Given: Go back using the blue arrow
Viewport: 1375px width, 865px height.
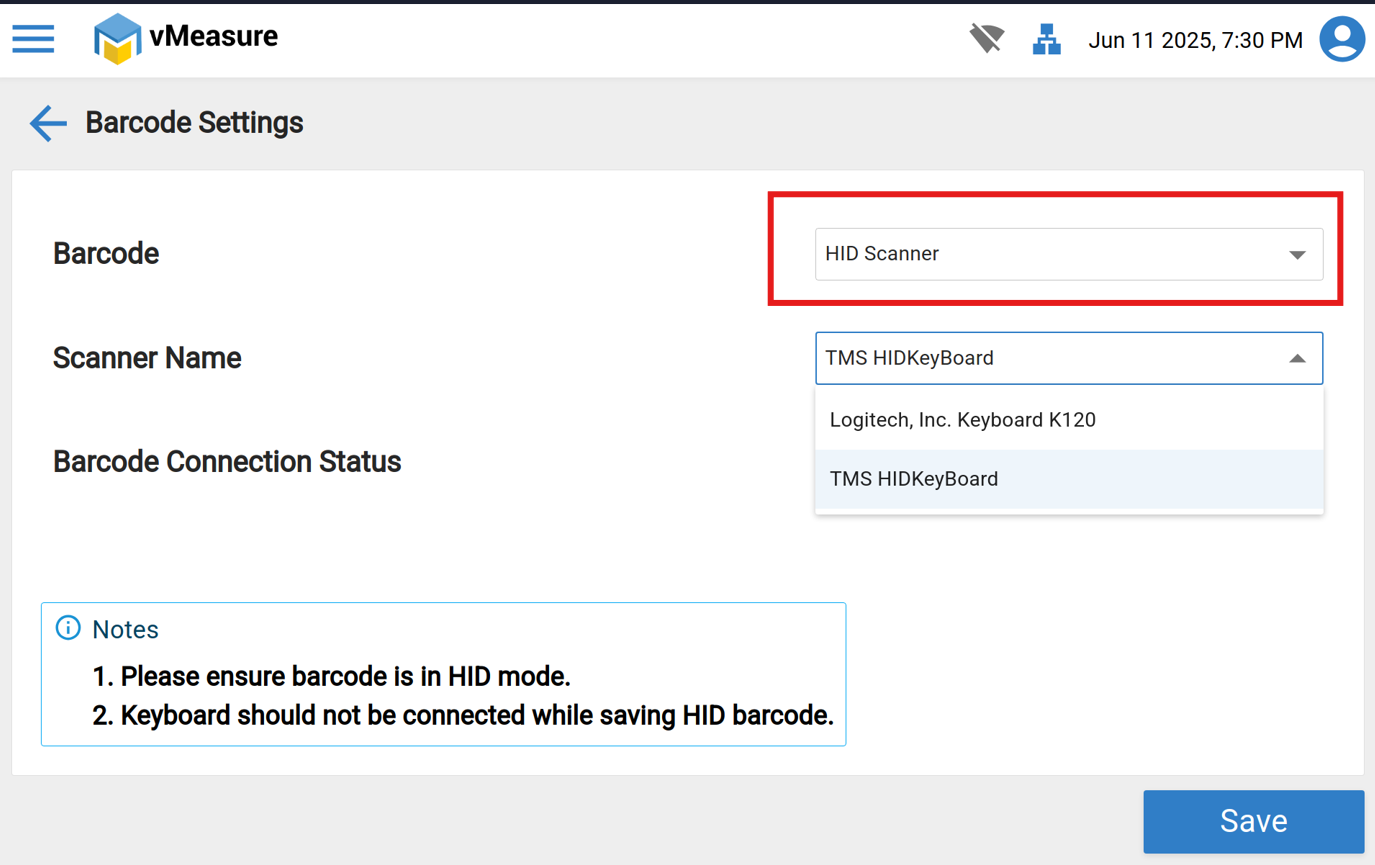Looking at the screenshot, I should (x=48, y=123).
